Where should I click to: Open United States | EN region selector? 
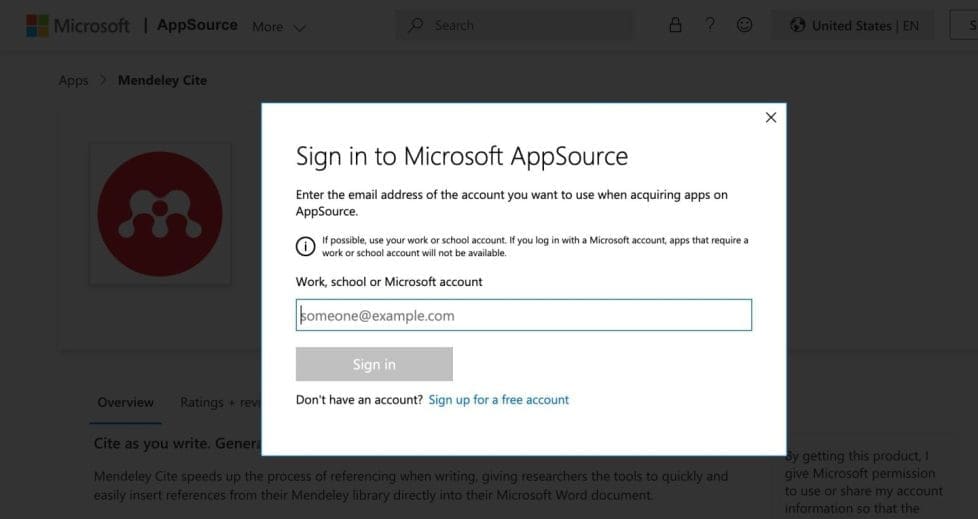click(853, 26)
